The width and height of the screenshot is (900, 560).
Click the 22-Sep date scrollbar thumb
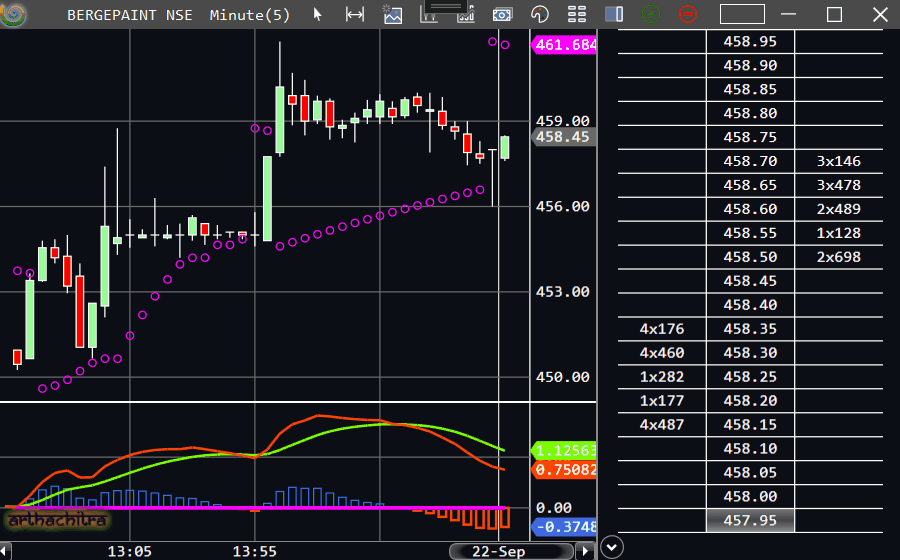[x=511, y=551]
